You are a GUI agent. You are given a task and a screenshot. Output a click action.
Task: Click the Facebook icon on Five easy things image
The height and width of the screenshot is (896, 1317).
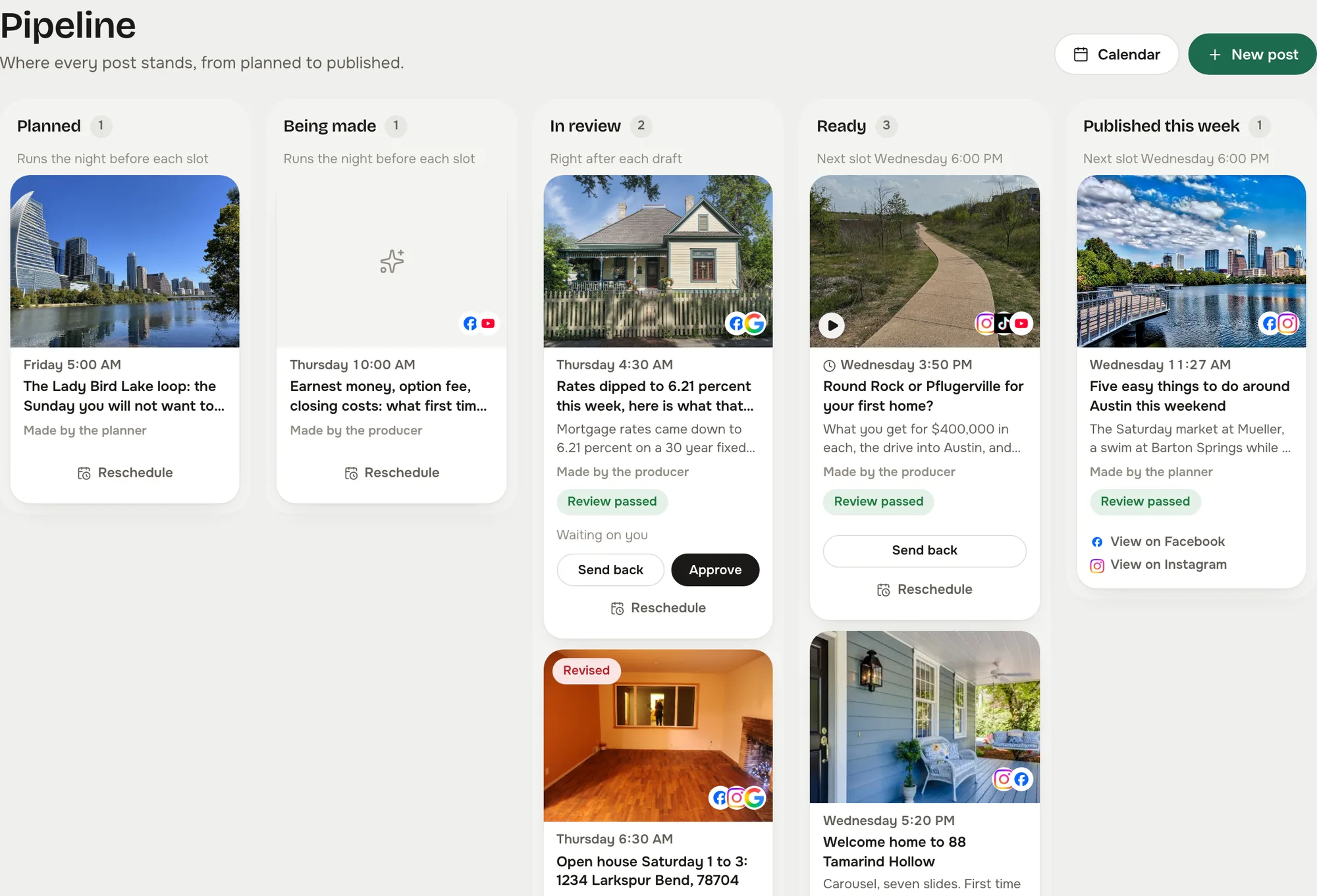pyautogui.click(x=1270, y=323)
